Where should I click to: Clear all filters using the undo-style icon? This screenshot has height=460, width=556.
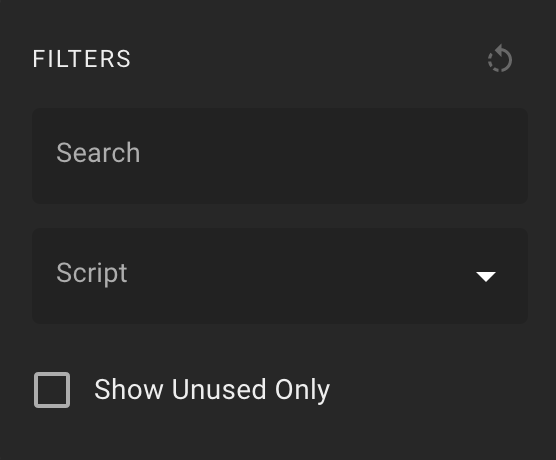500,59
